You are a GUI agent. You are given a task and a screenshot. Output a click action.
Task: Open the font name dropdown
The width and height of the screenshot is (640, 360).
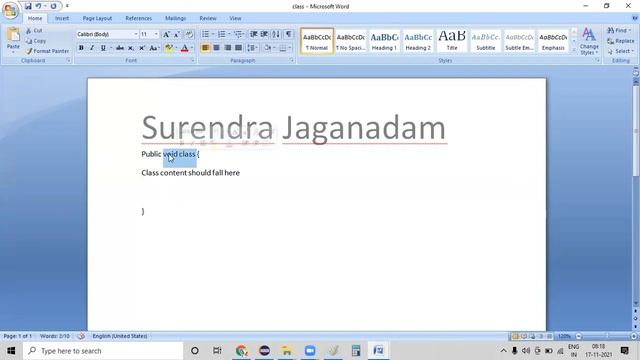136,34
